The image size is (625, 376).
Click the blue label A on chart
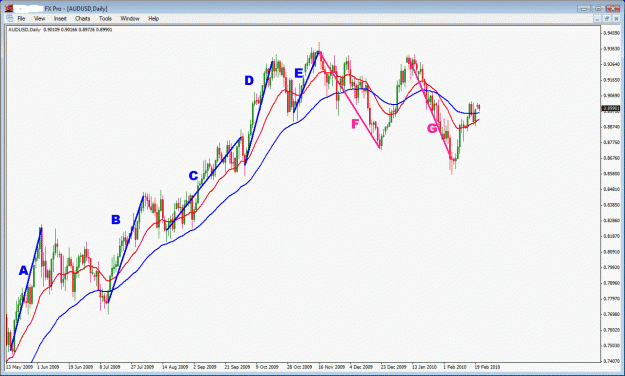tap(24, 271)
